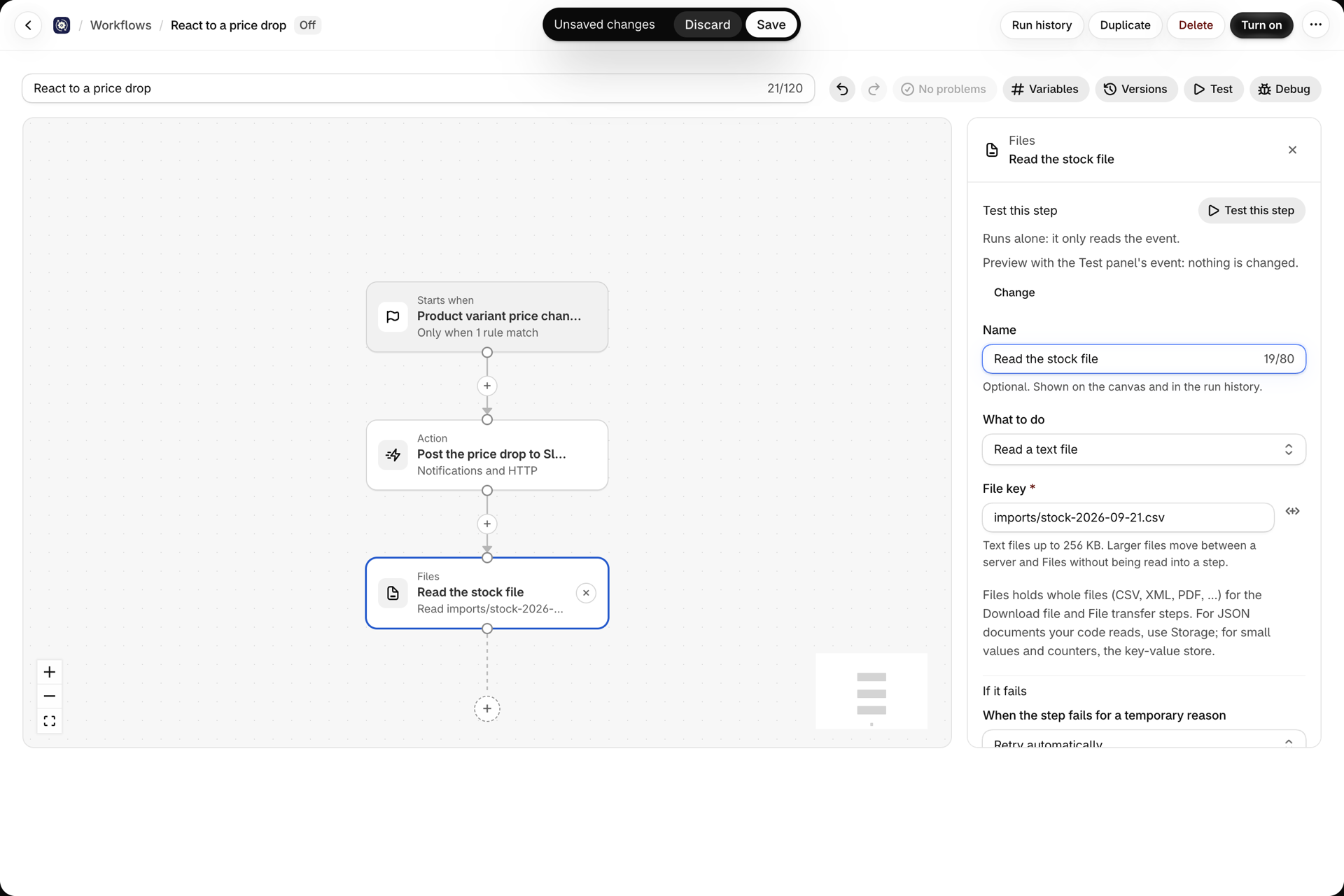Screen dimensions: 1344x896
Task: Open the Test panel
Action: [1213, 89]
